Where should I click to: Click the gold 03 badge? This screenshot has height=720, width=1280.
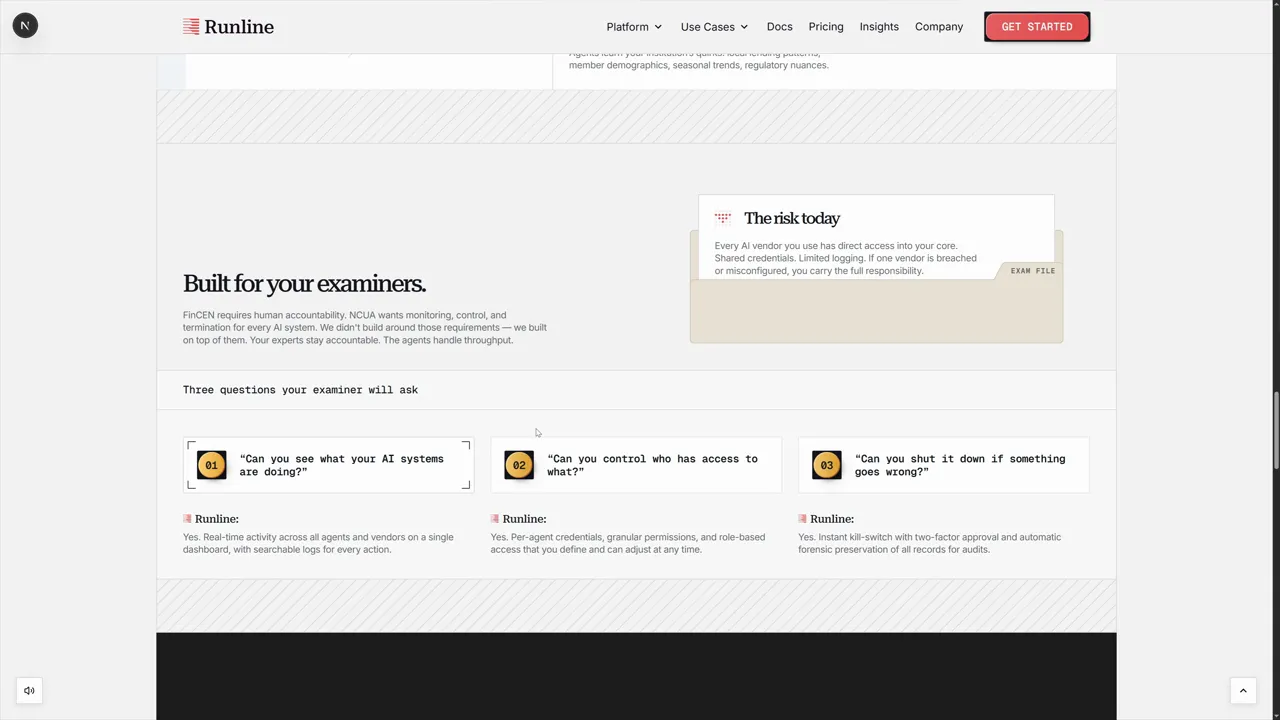click(x=827, y=465)
